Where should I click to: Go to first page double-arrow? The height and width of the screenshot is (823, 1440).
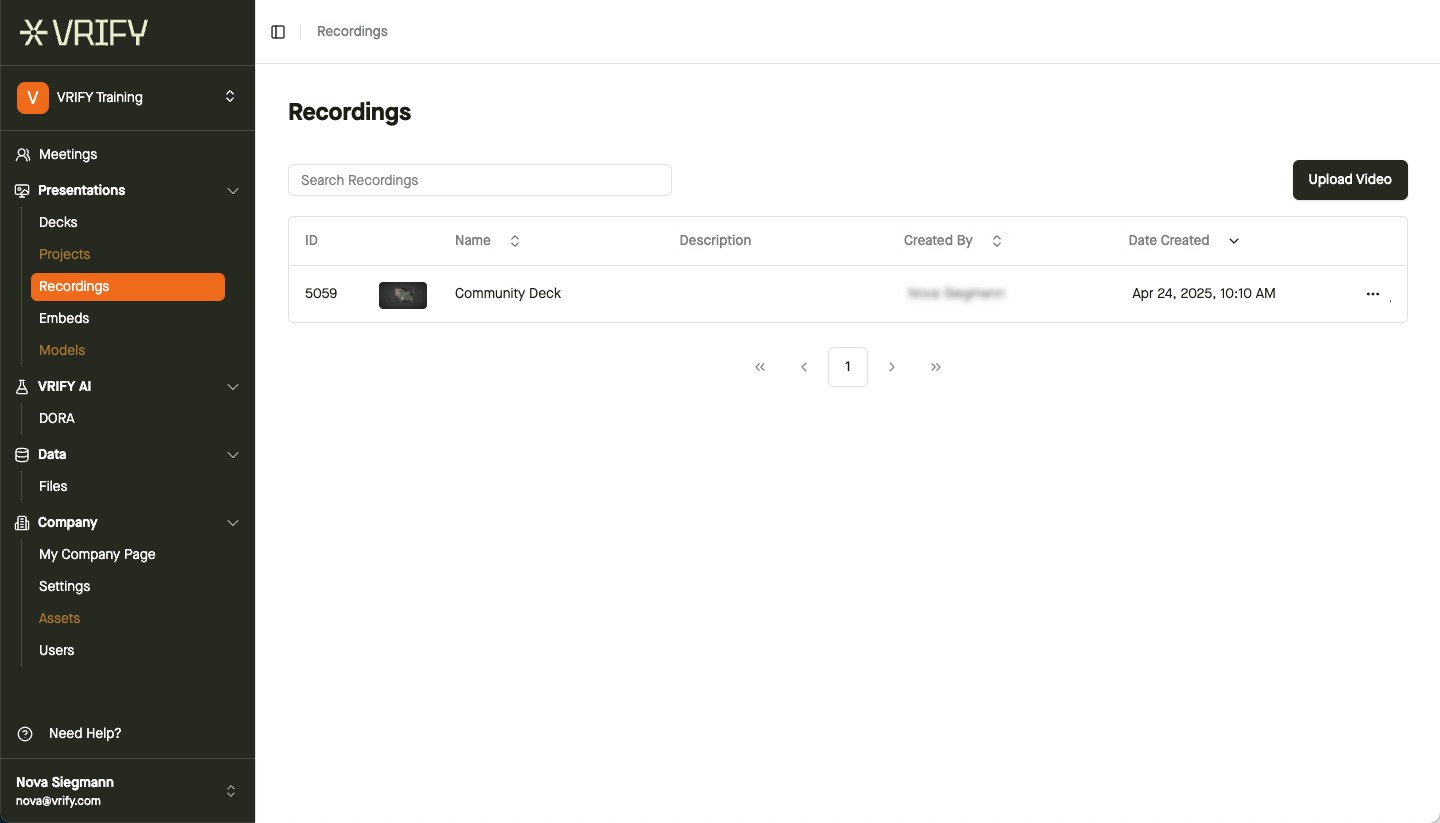pos(760,367)
